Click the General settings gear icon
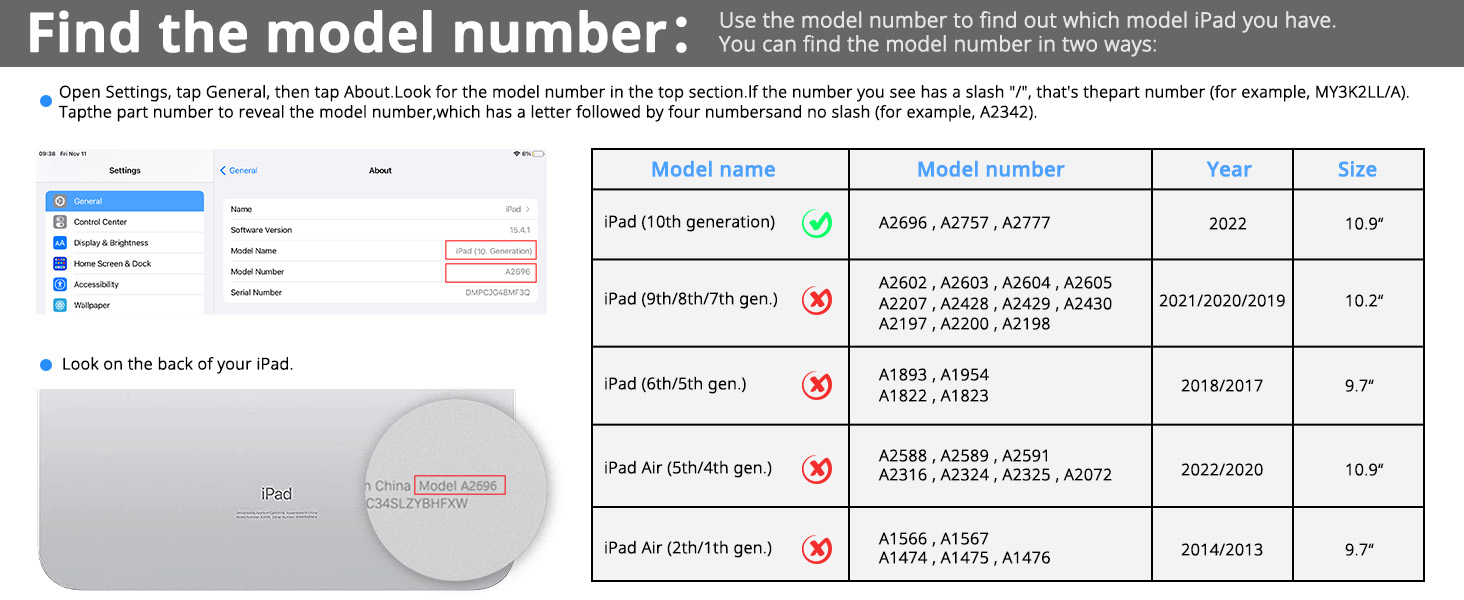Screen dimensions: 1464x600 coord(61,201)
